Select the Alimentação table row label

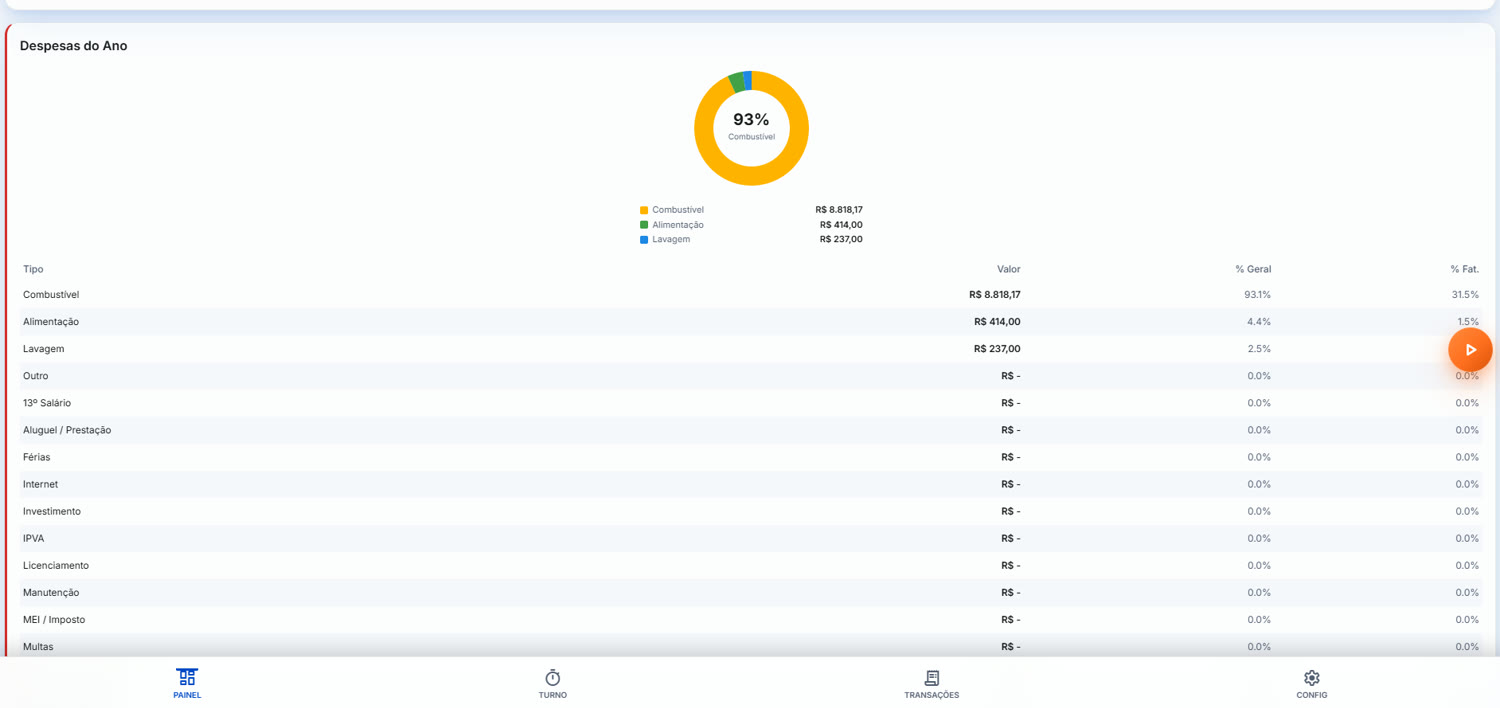(x=51, y=322)
